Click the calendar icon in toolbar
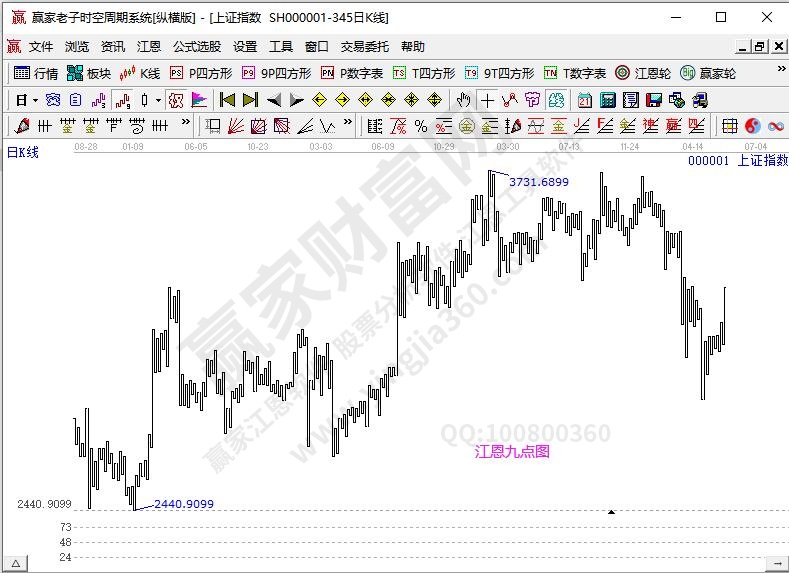The width and height of the screenshot is (789, 573). click(584, 100)
